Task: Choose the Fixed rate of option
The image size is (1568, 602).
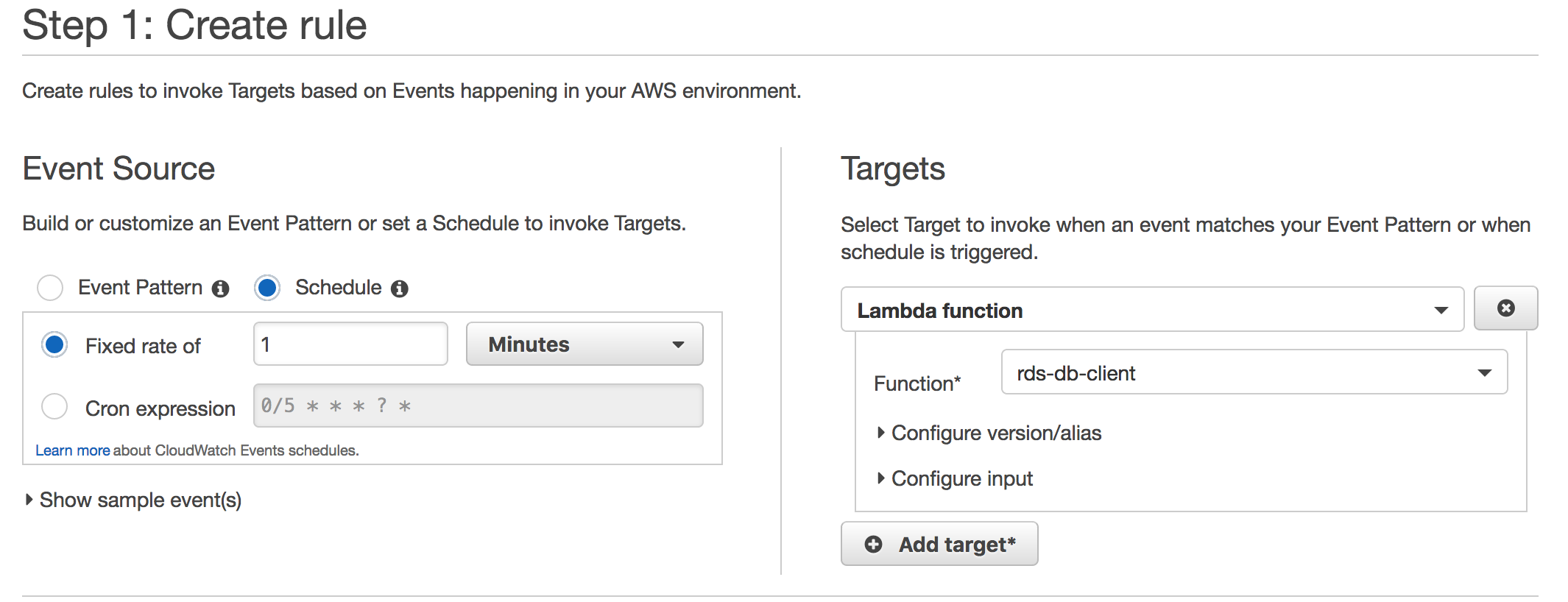Action: (54, 344)
